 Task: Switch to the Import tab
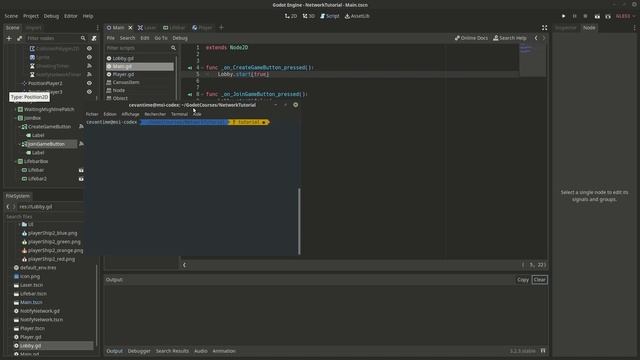(x=33, y=28)
